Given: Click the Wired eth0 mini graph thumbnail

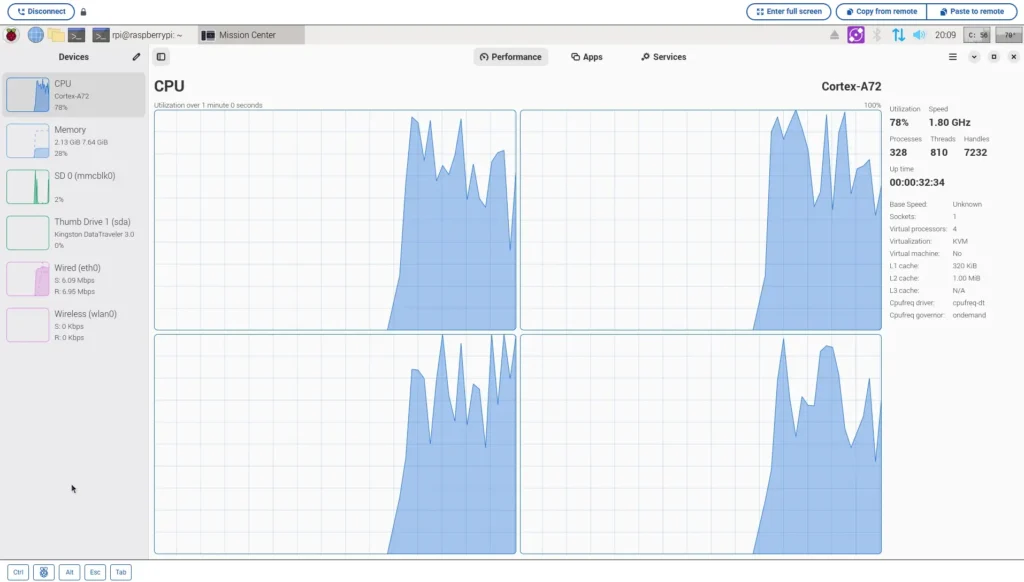Looking at the screenshot, I should pos(27,279).
